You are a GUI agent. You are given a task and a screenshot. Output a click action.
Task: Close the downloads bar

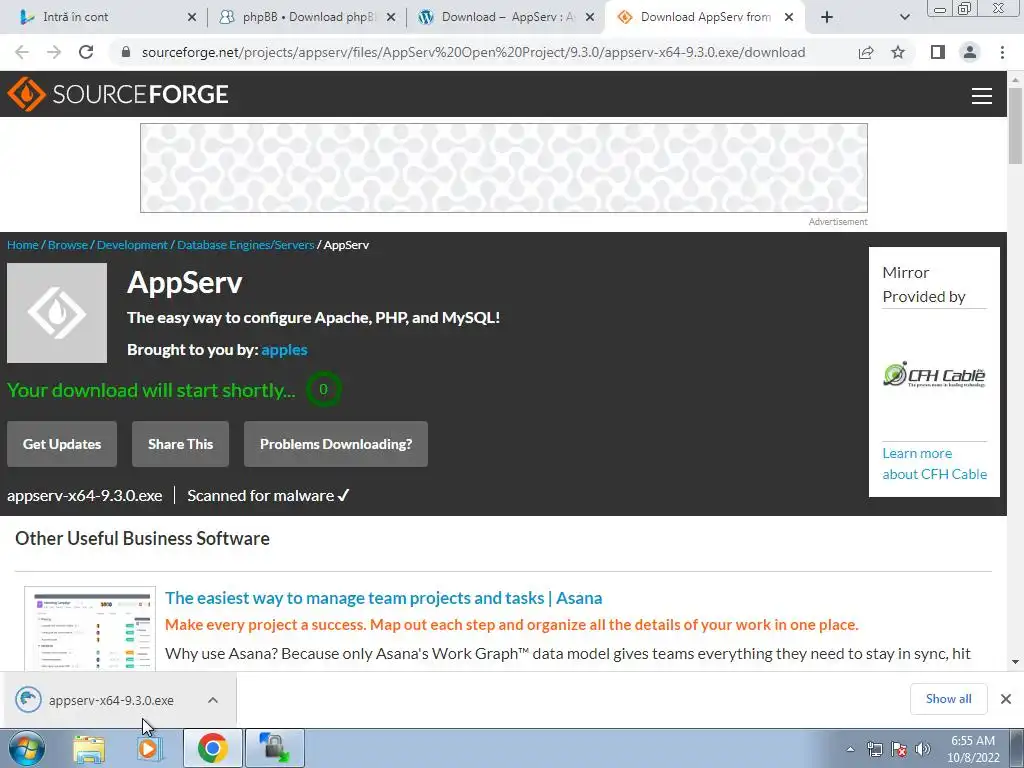1006,699
